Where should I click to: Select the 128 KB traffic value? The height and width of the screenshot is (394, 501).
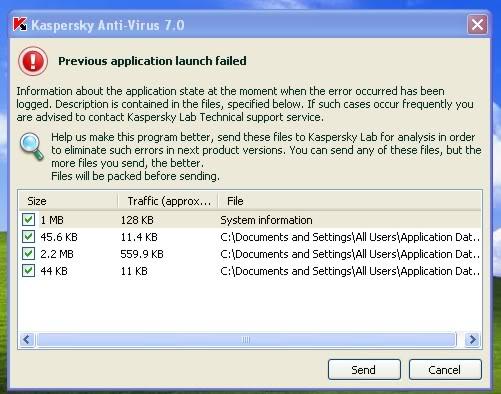137,220
